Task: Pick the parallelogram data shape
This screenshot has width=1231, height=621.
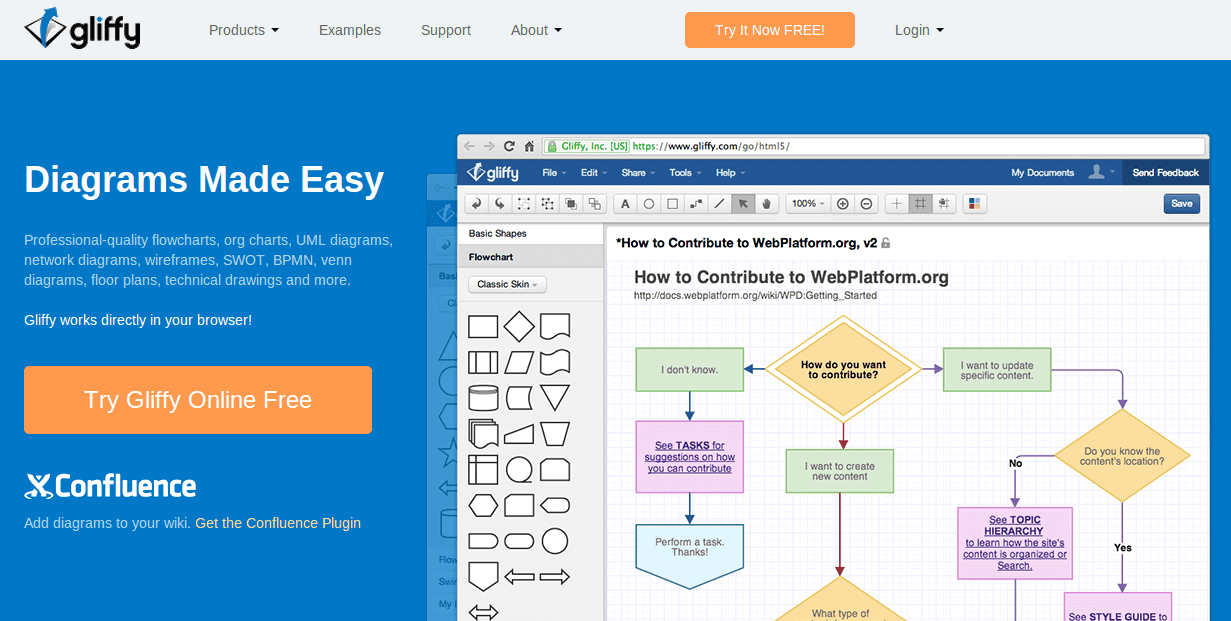Action: pos(519,362)
